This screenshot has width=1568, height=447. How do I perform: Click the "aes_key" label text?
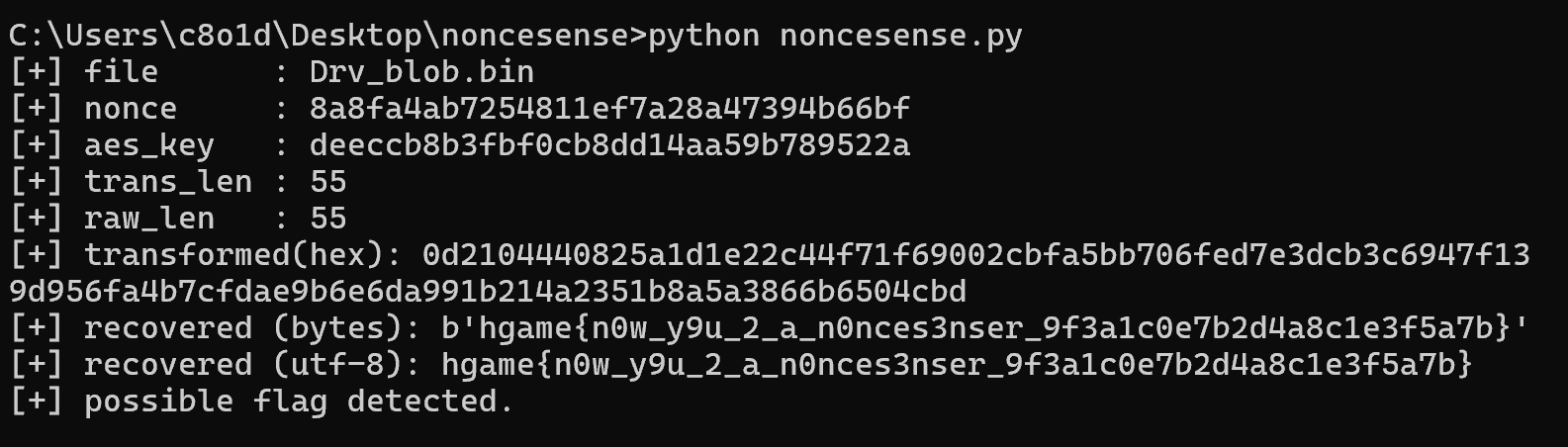(148, 145)
